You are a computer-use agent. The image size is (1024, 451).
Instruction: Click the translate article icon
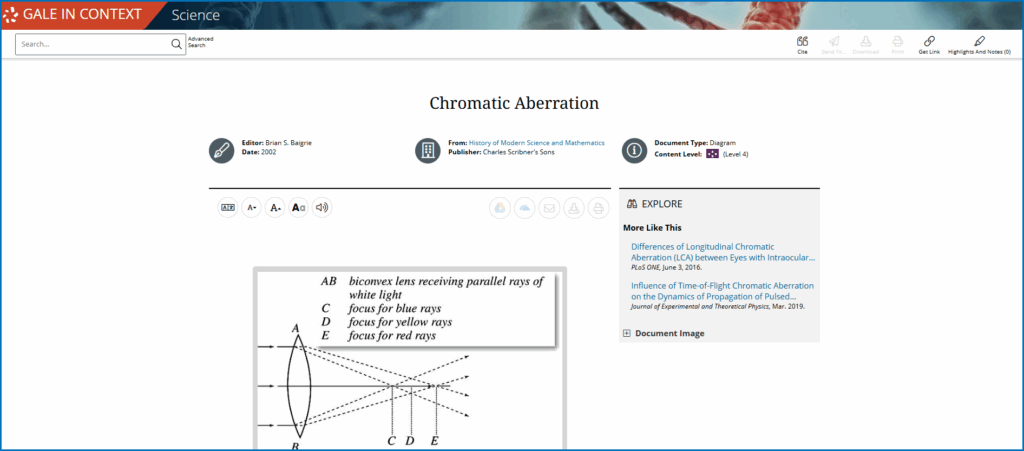(228, 208)
